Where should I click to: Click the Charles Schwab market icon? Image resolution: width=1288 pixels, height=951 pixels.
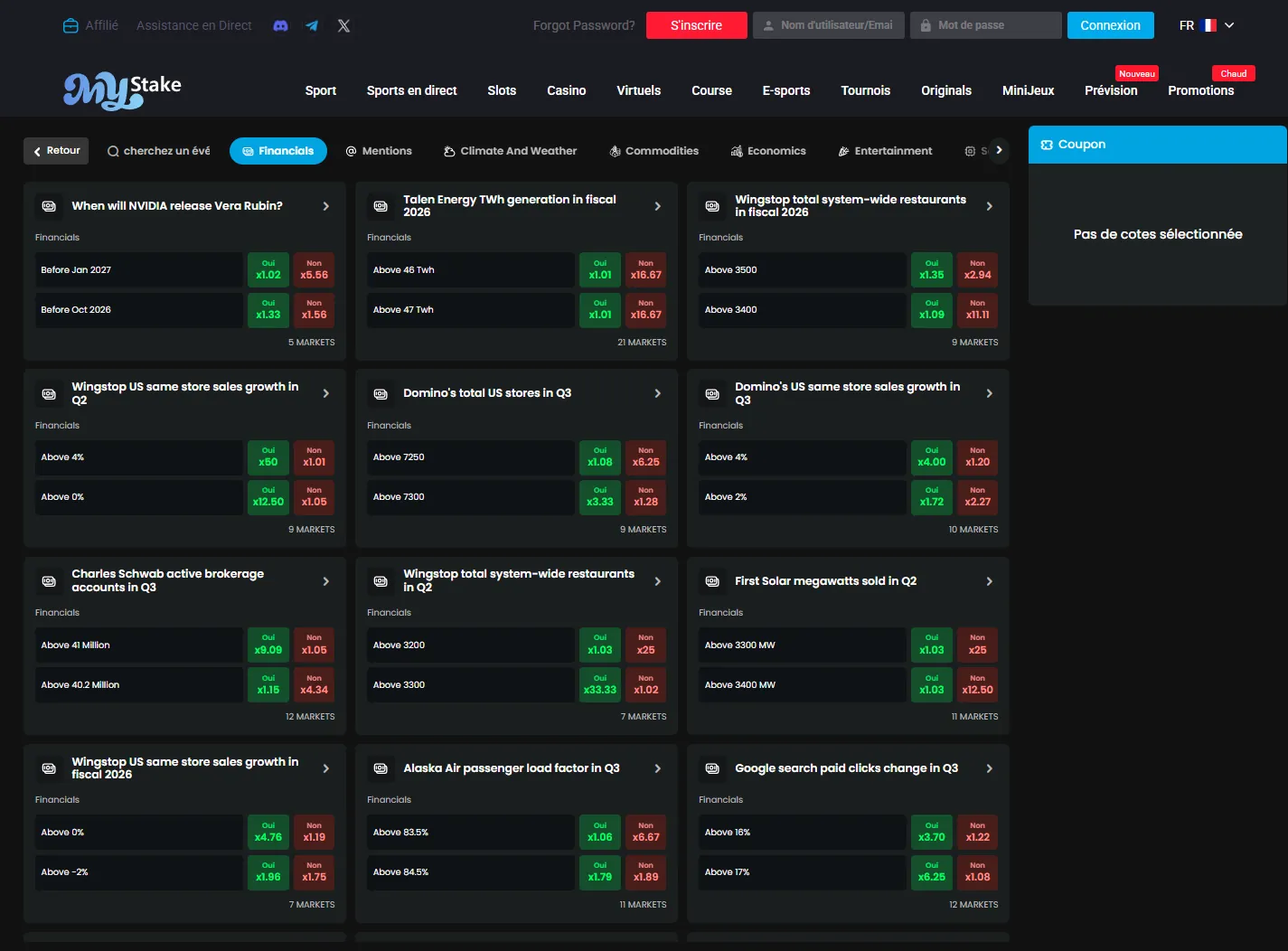[x=49, y=581]
